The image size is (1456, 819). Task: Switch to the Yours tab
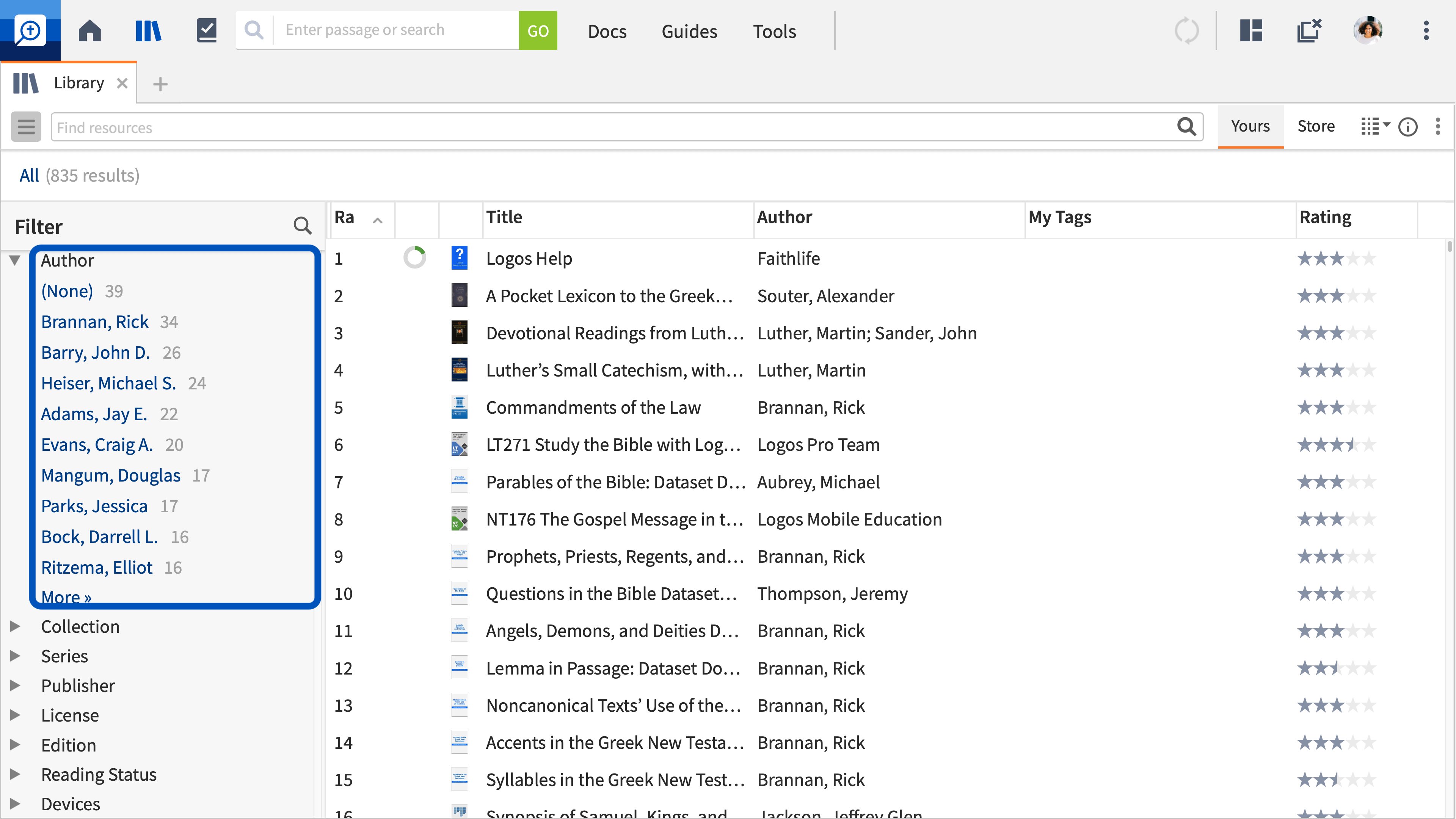click(x=1250, y=126)
